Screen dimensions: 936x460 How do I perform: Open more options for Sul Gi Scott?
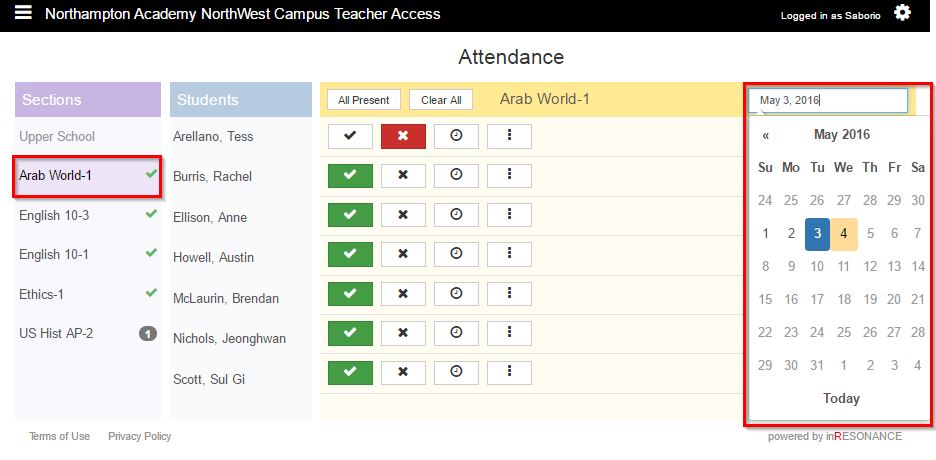(509, 372)
